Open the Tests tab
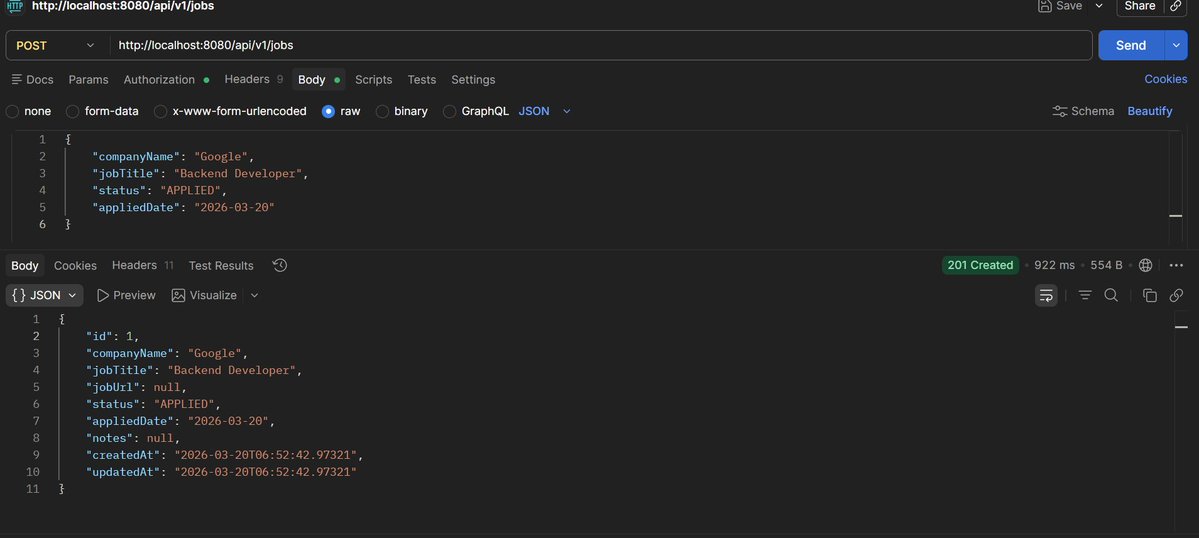This screenshot has height=538, width=1199. (x=421, y=79)
